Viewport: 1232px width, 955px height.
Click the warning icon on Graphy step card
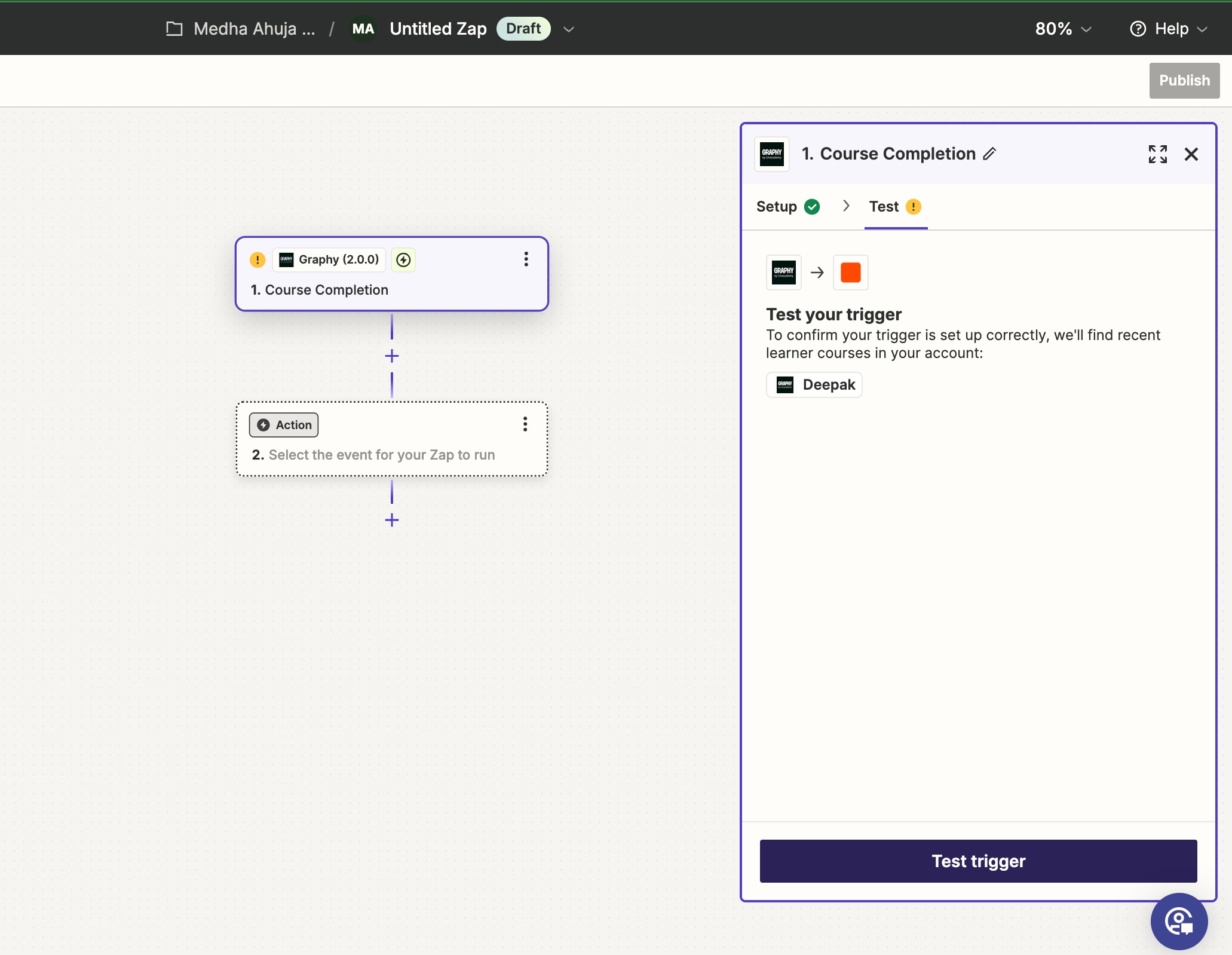pyautogui.click(x=258, y=259)
